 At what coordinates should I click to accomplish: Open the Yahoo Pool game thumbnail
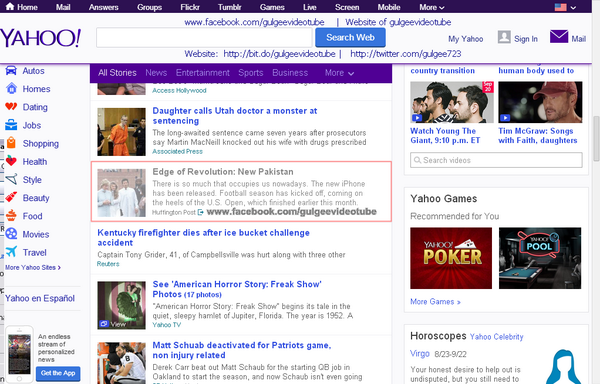(x=540, y=258)
